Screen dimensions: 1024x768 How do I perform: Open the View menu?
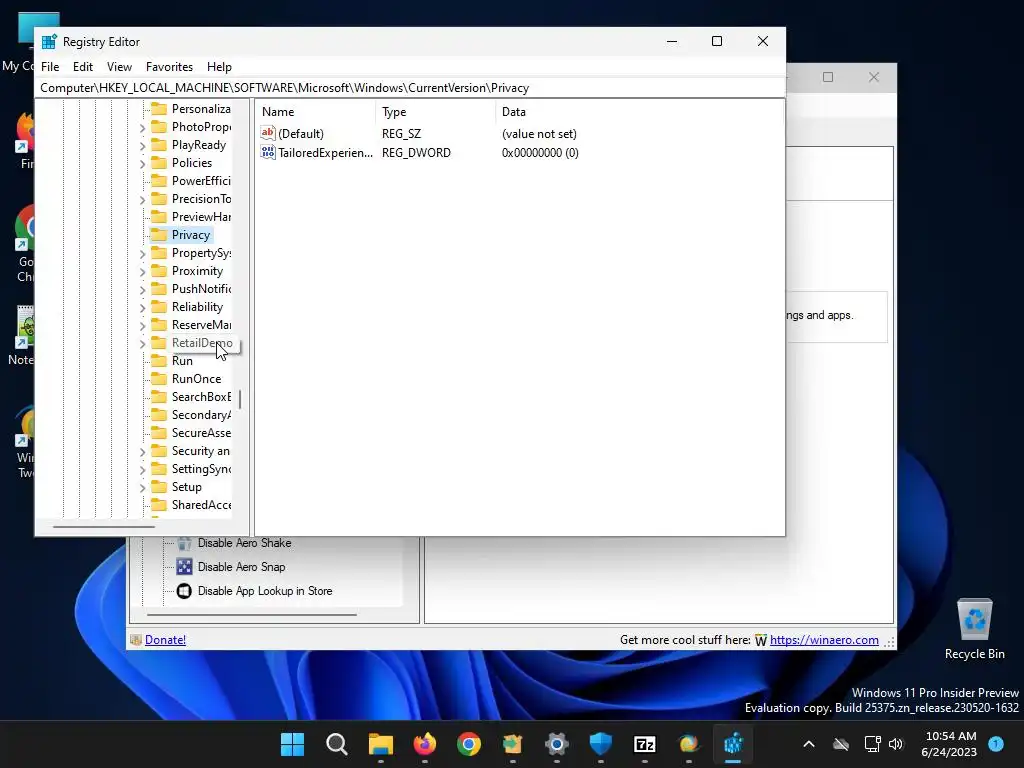point(119,67)
